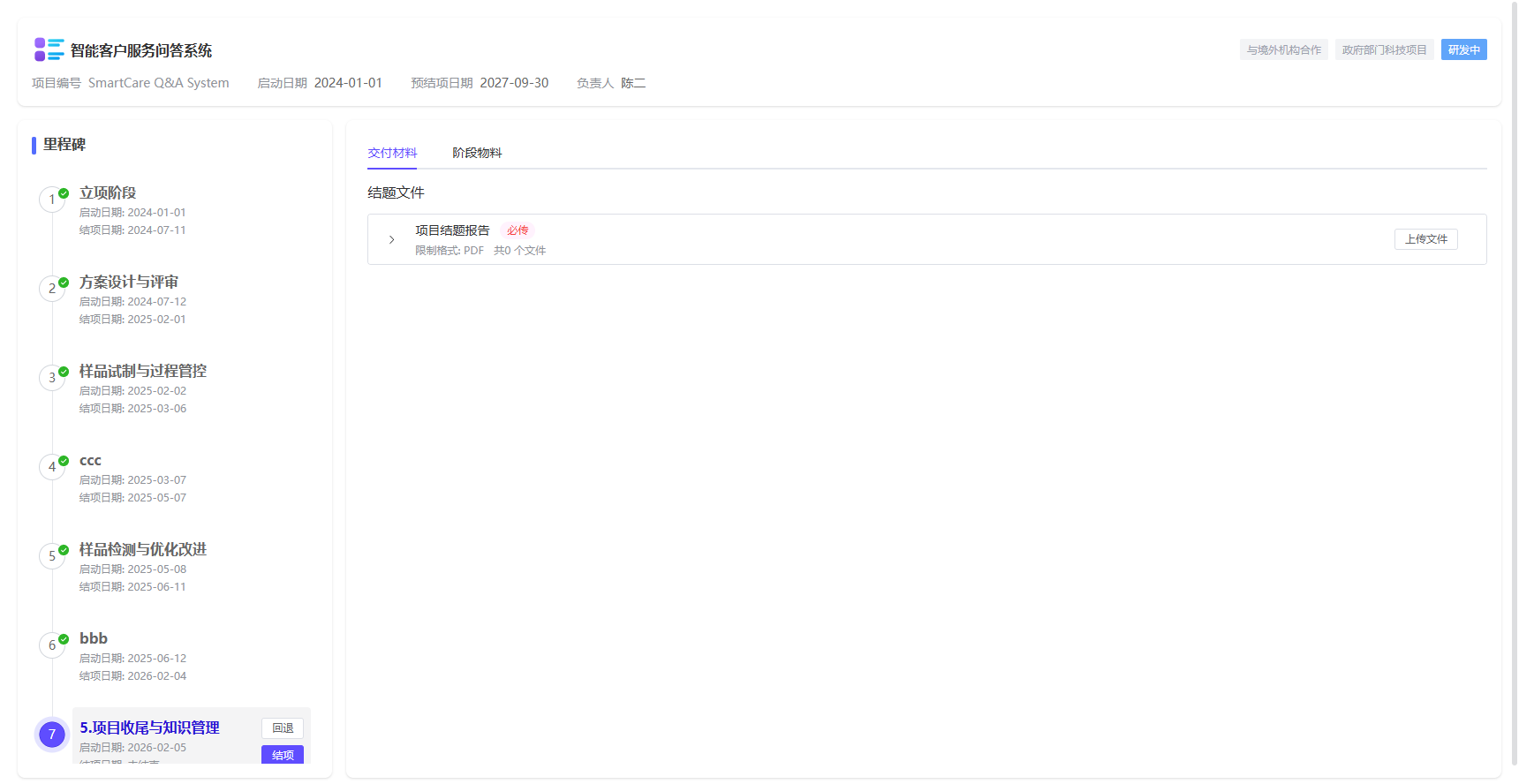Open the ccc milestone title
1519x784 pixels.
coord(90,460)
